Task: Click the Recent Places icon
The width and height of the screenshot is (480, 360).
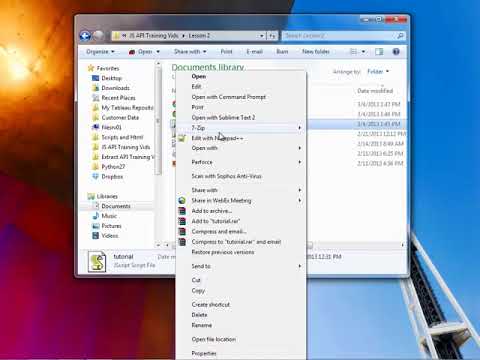Action: pos(95,98)
